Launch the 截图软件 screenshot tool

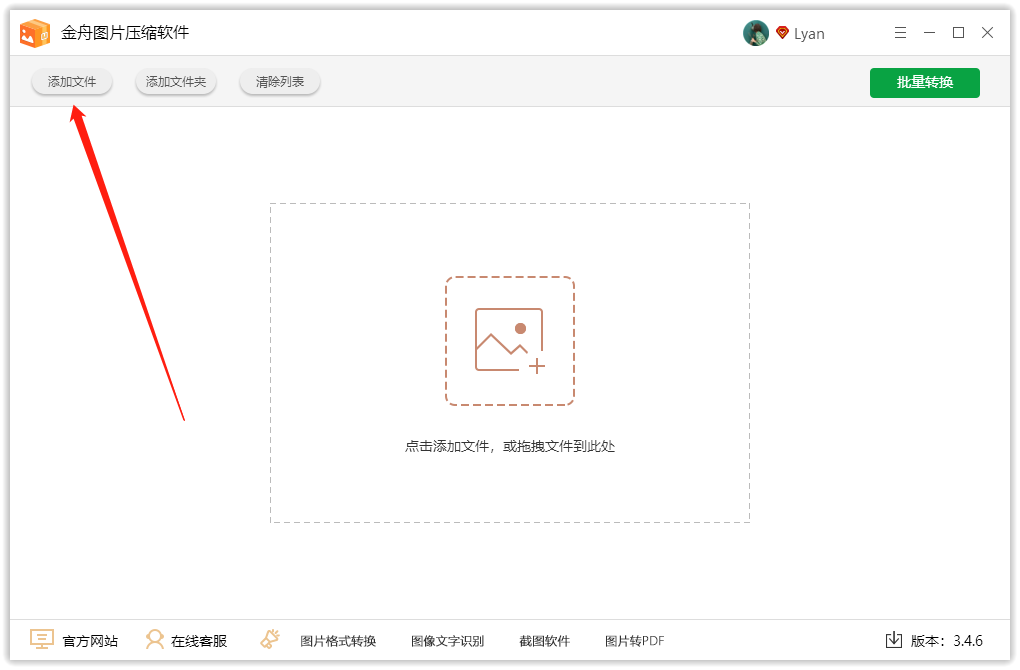544,641
